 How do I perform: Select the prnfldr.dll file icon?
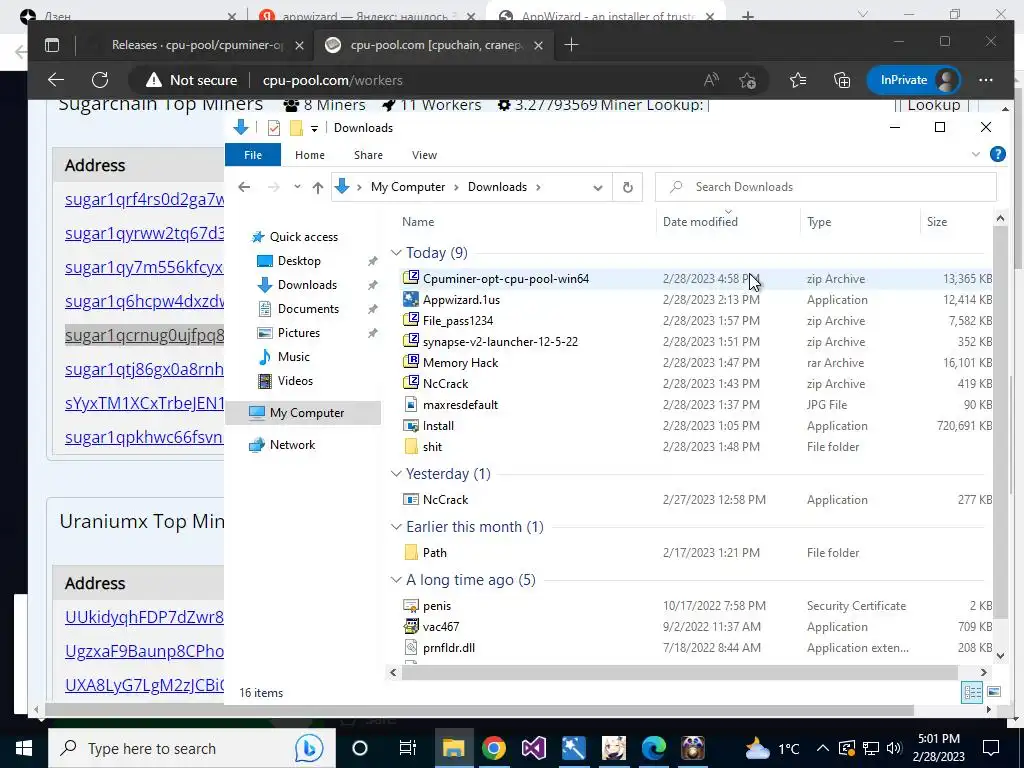[x=411, y=647]
